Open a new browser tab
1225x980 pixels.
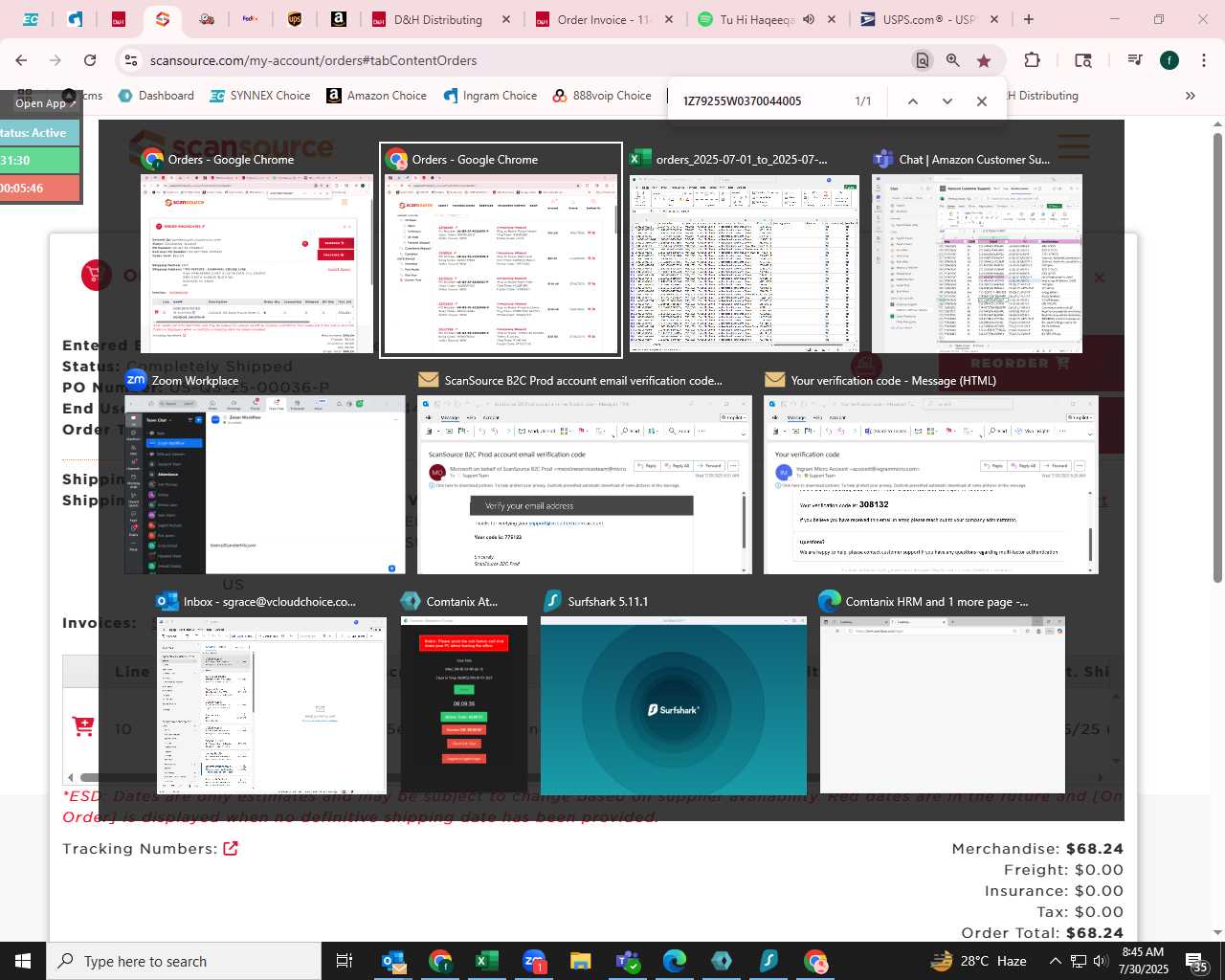point(1029,19)
